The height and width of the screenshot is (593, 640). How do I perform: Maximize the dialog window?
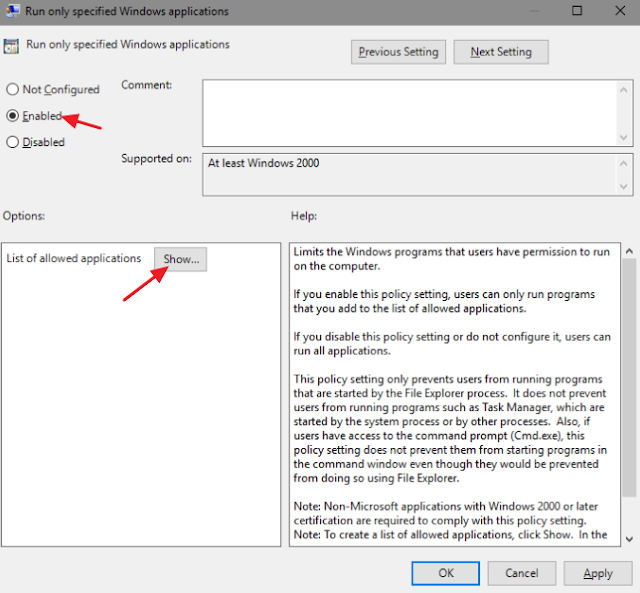[x=577, y=11]
